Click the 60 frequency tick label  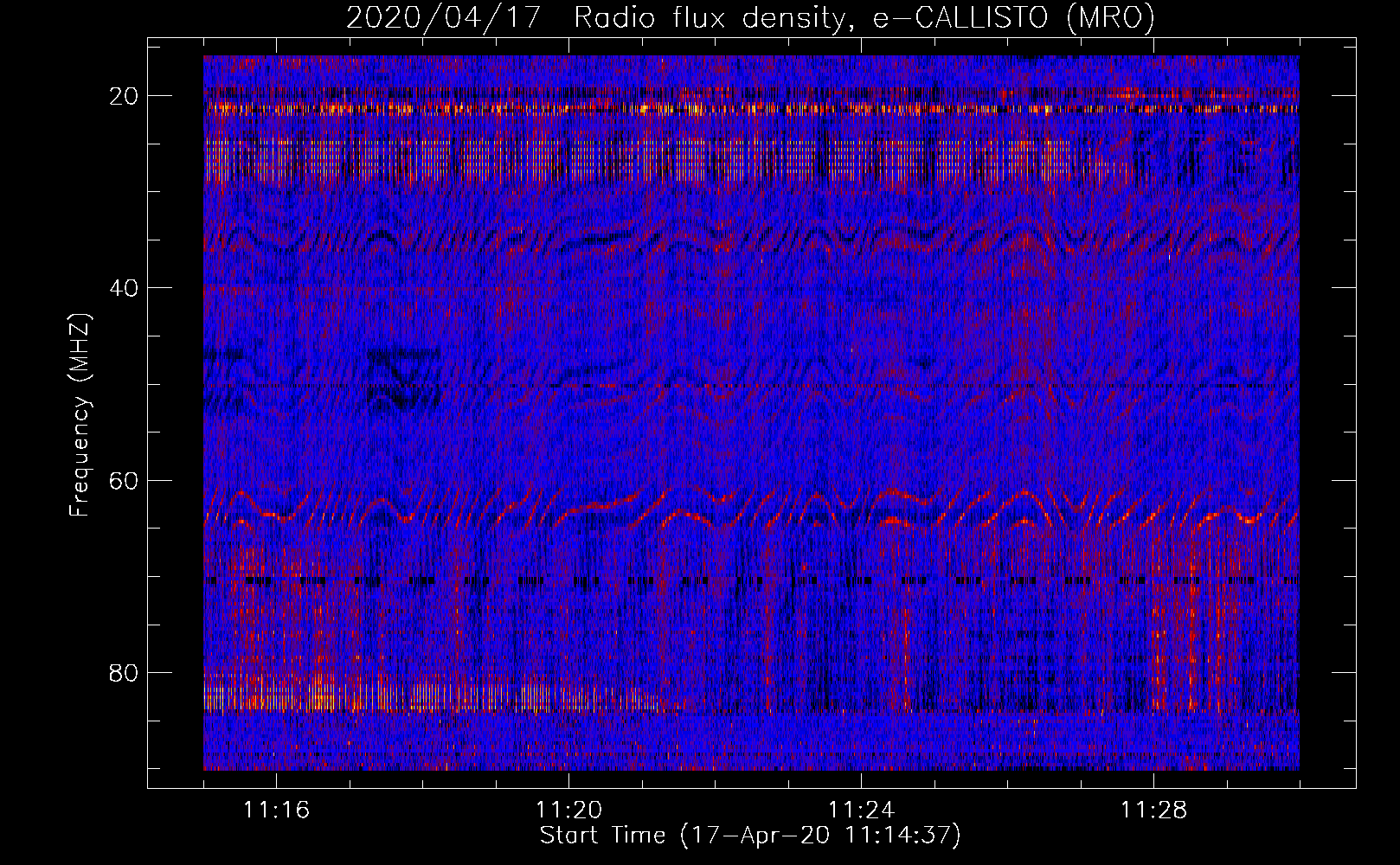click(x=124, y=480)
